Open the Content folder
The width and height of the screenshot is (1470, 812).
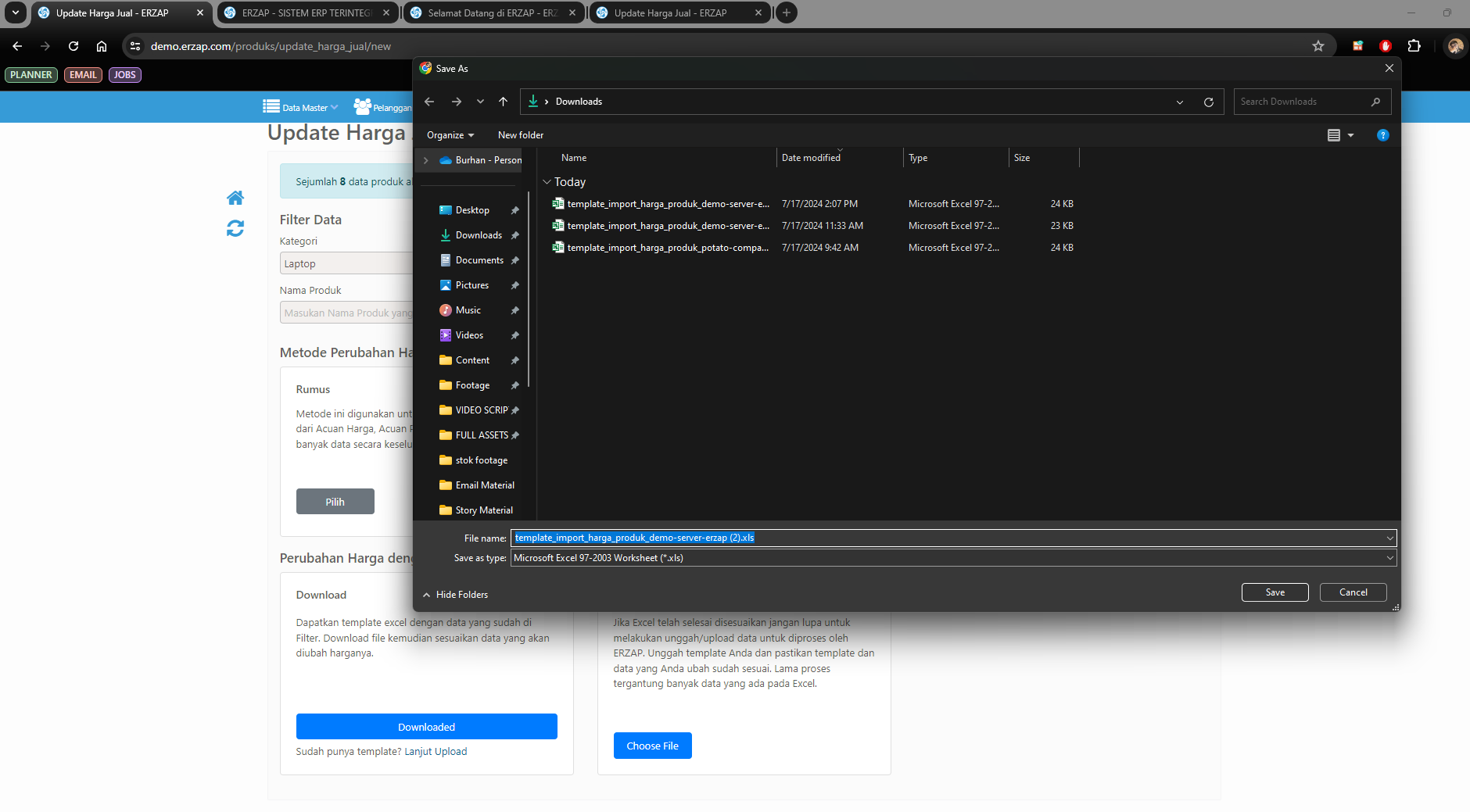(472, 360)
